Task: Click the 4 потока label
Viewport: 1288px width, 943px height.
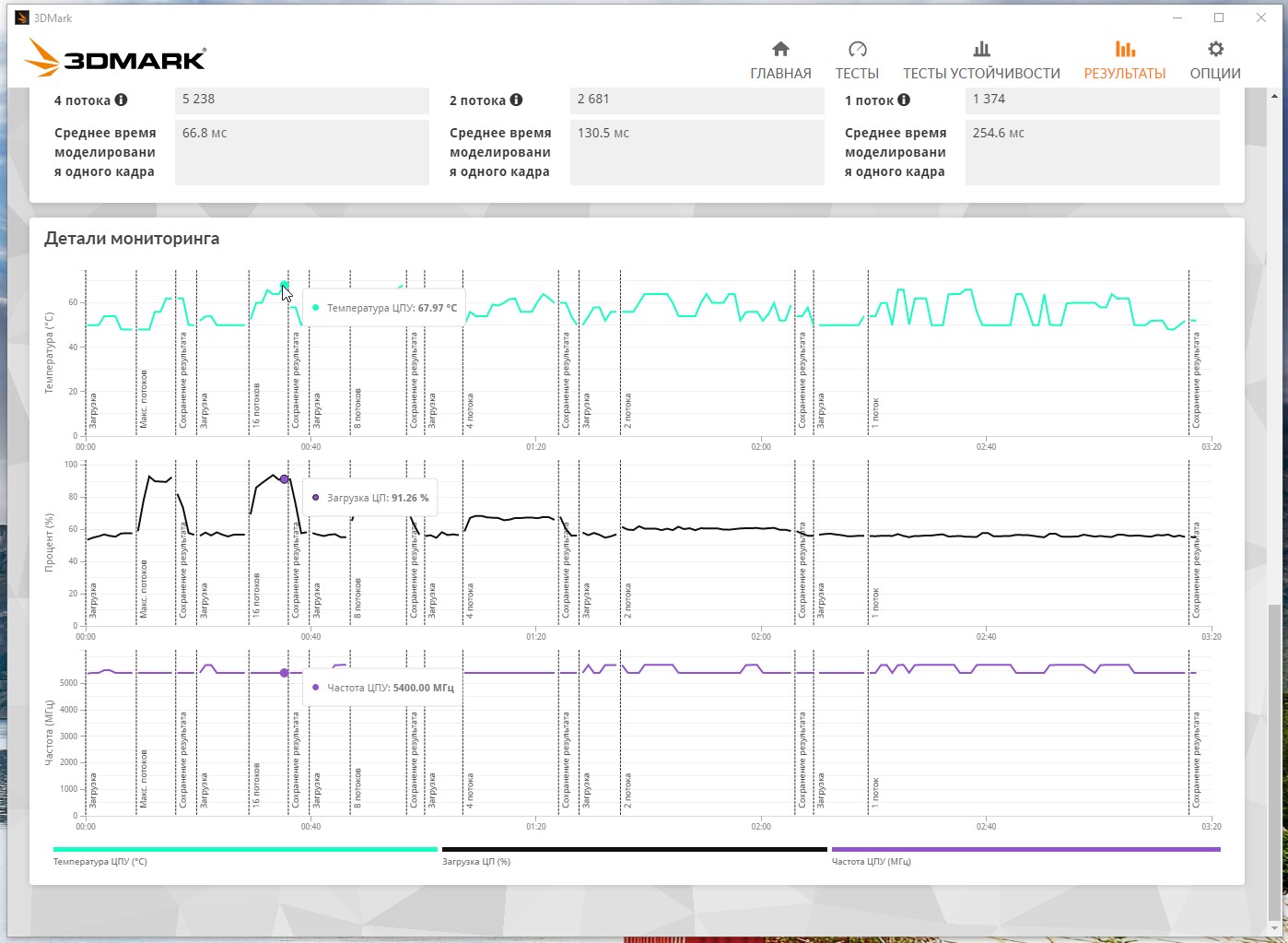Action: tap(82, 100)
